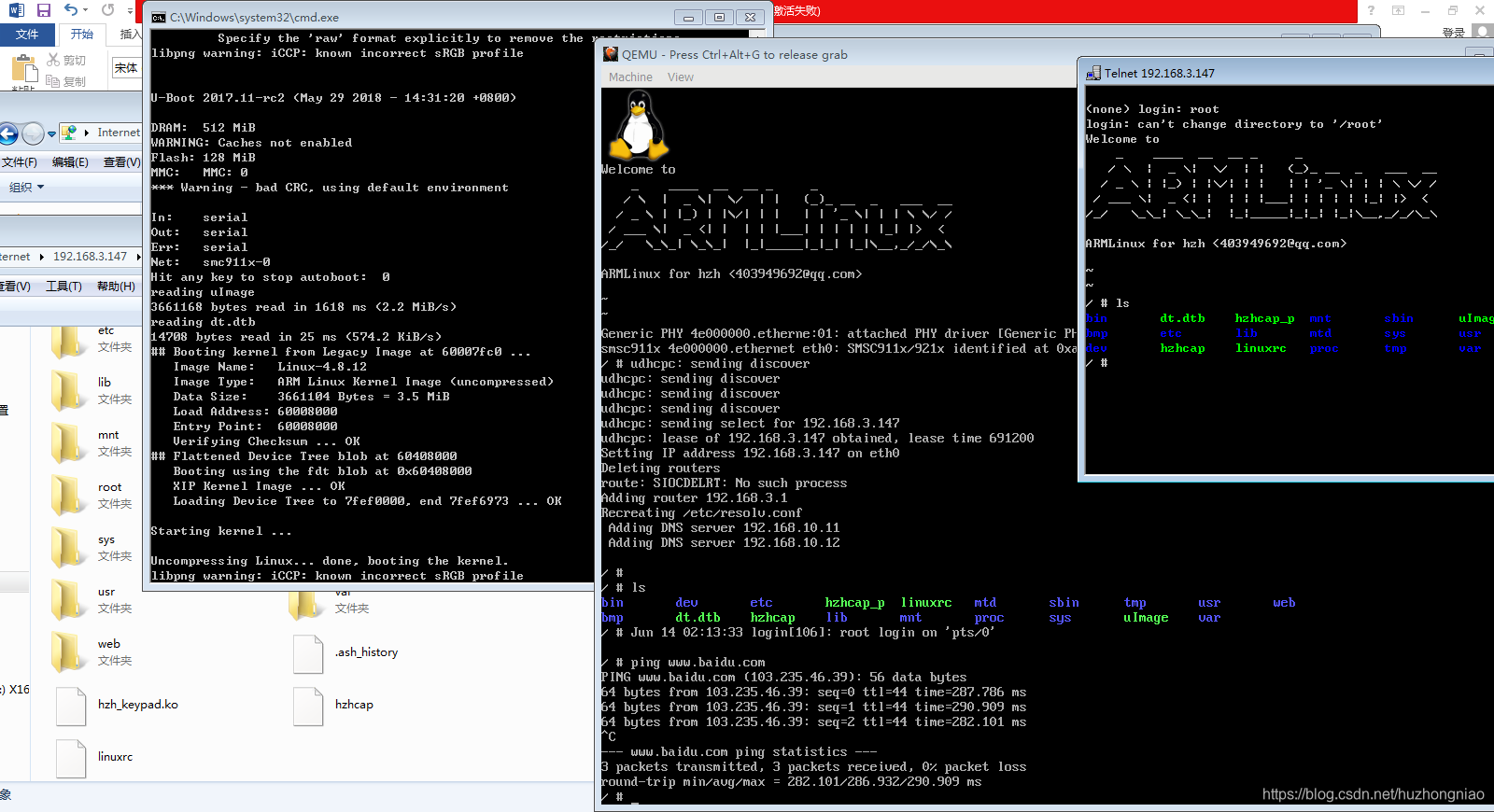Open the 编辑(E) menu in Explorer
The height and width of the screenshot is (812, 1494).
70,162
